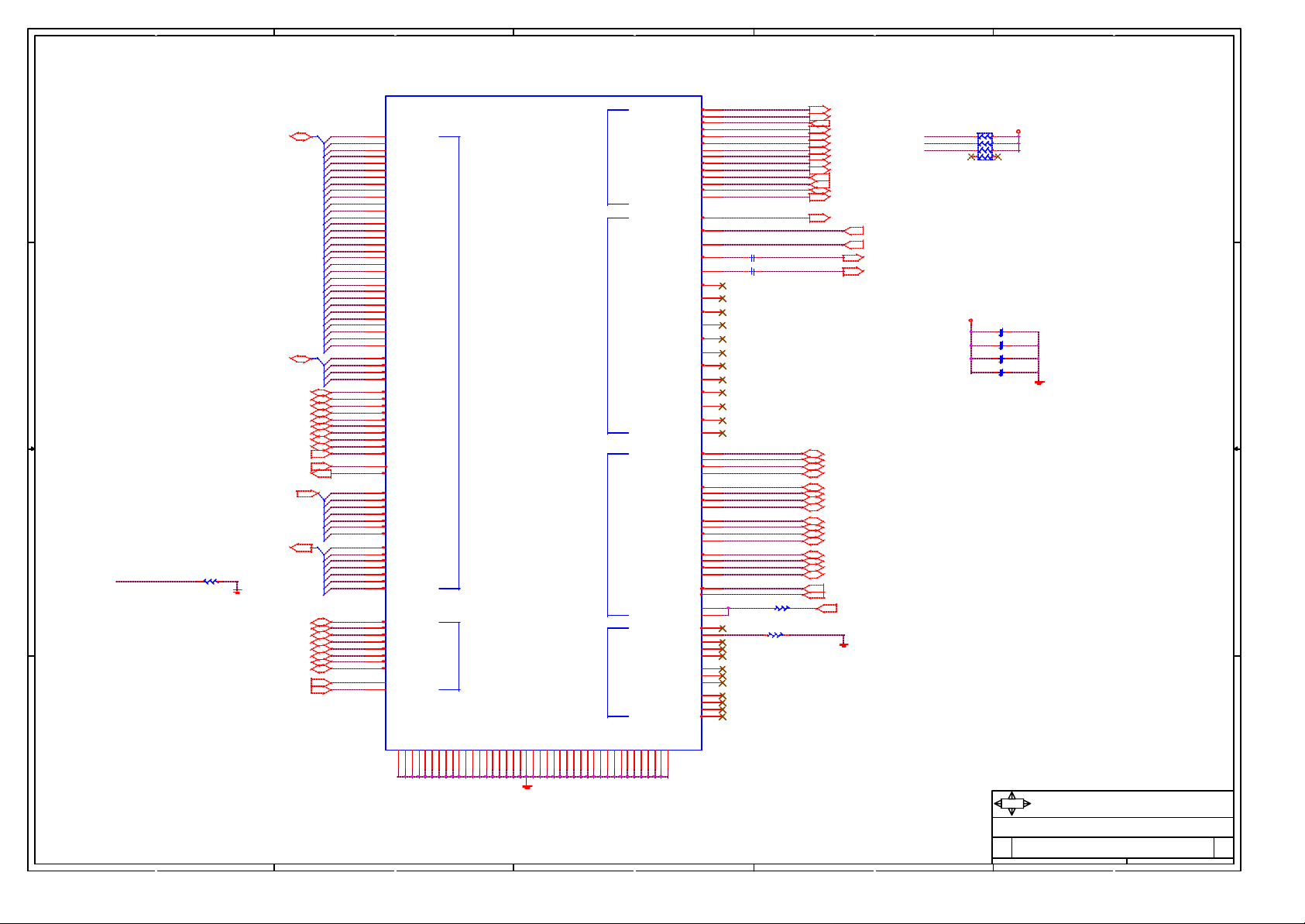Click the four-arrow logo in the title block
Screen dimensions: 1305x924
click(x=1011, y=804)
